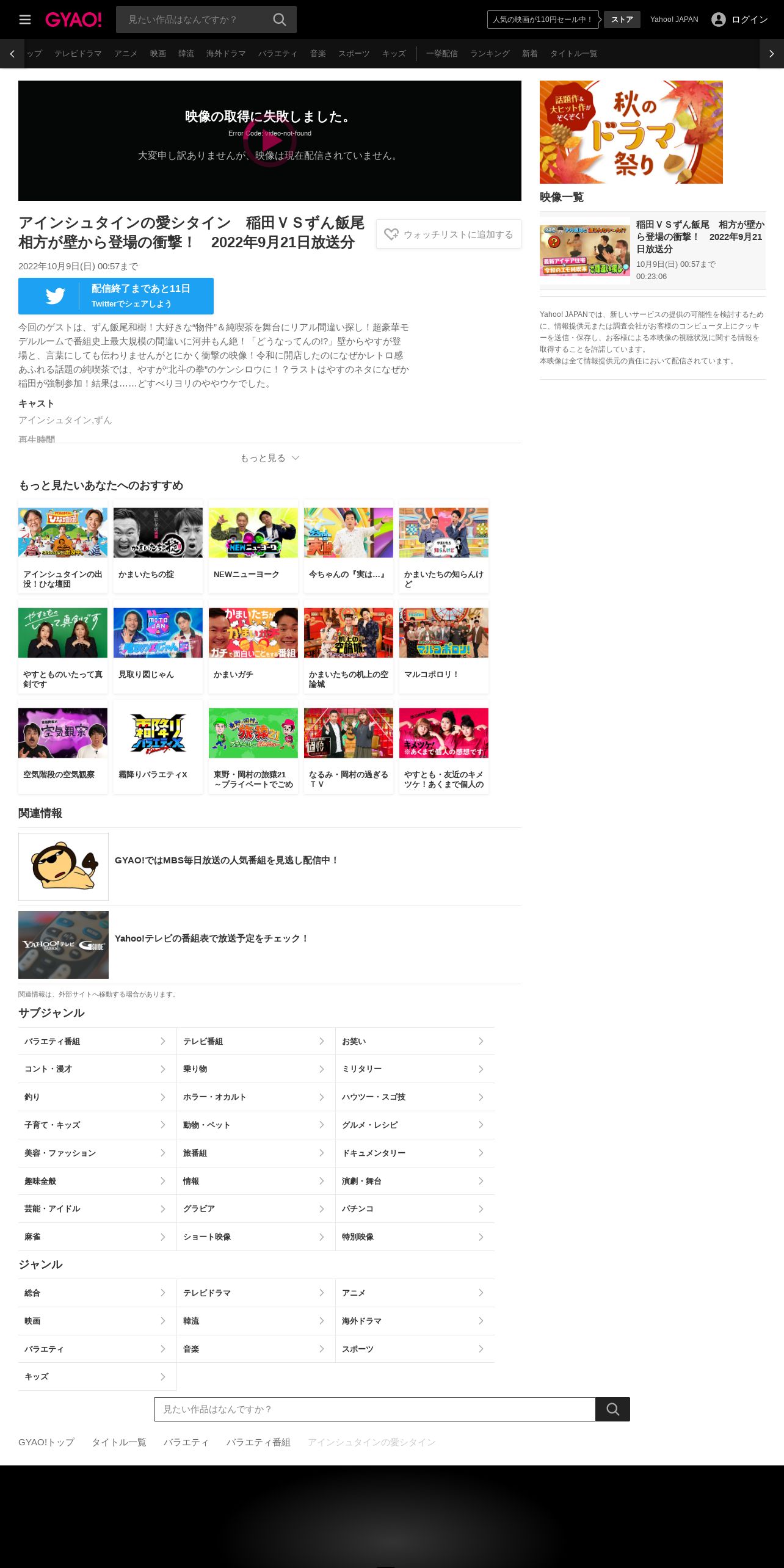Open 見取り図じゃん recommendation thumbnail

tap(158, 633)
